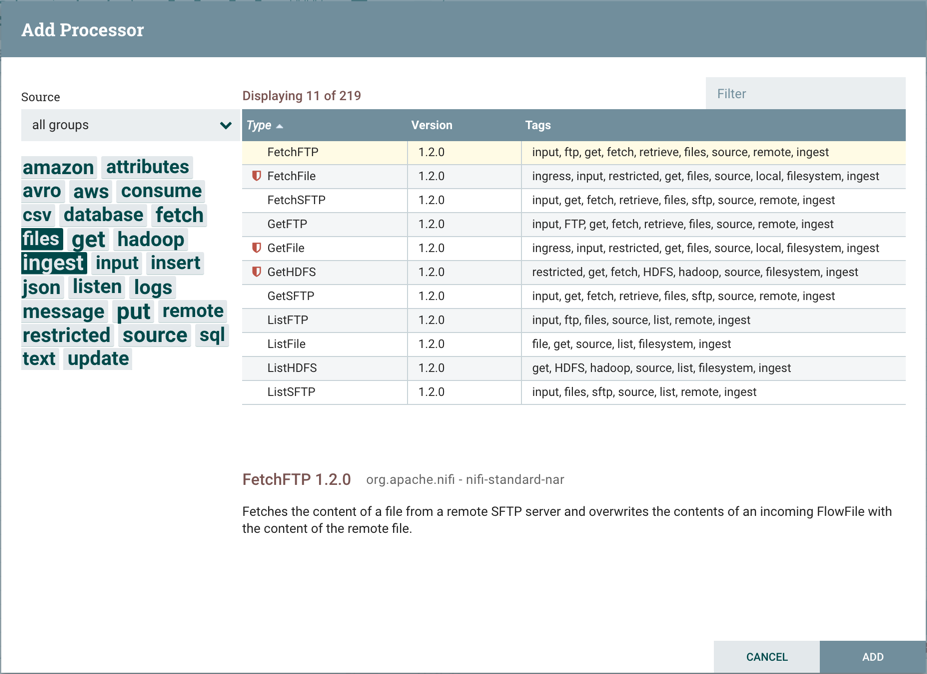
Task: Select the ListSFTP processor row
Action: pyautogui.click(x=292, y=392)
